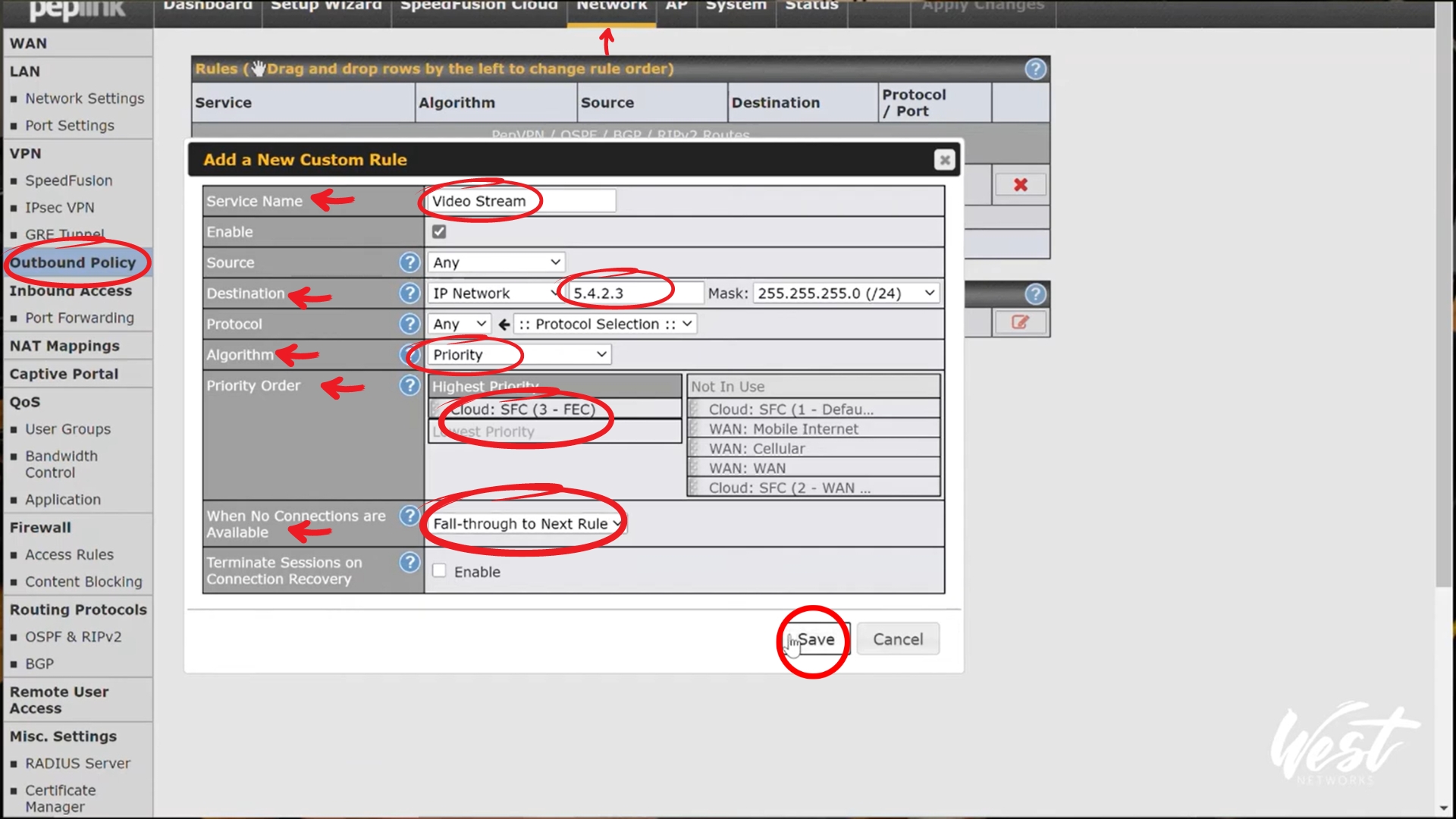Open the Protocol help icon
The height and width of the screenshot is (819, 1456).
(x=409, y=324)
